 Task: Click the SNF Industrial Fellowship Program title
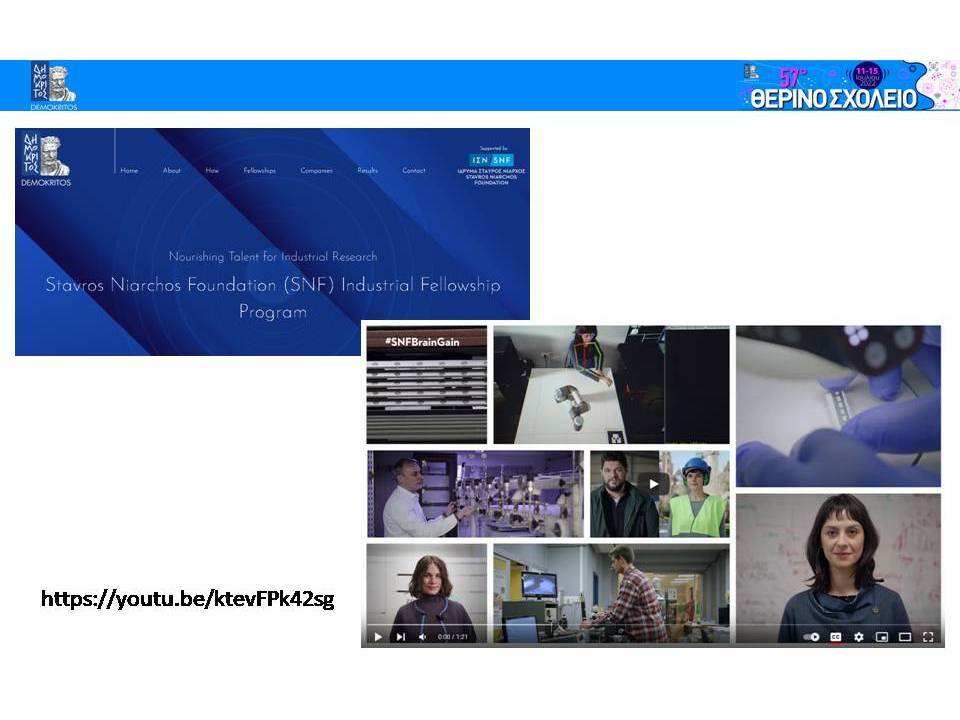[273, 298]
